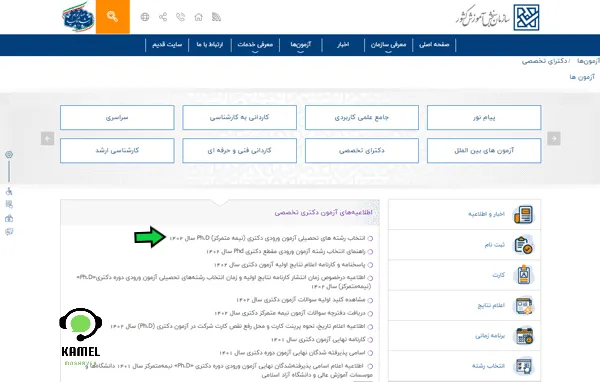Click the globe language icon in header
The width and height of the screenshot is (600, 382).
coord(145,17)
